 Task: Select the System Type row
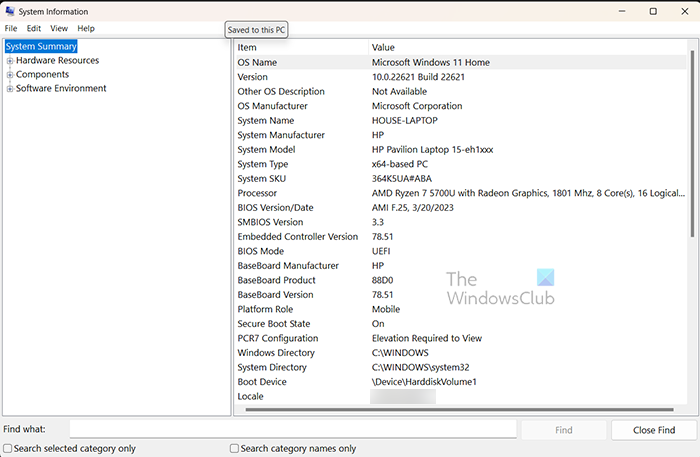[461, 164]
